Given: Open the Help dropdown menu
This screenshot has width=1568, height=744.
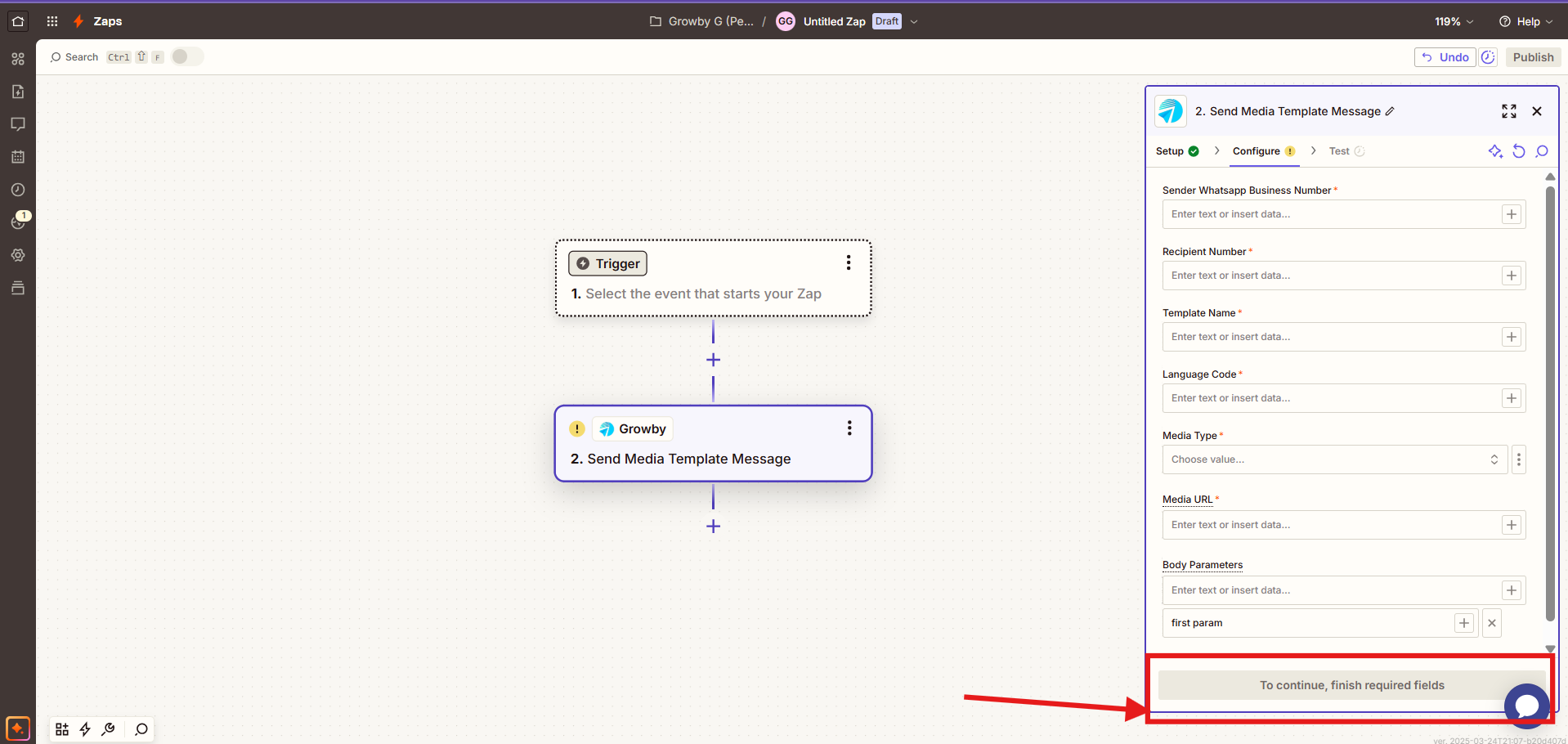Looking at the screenshot, I should click(1525, 22).
